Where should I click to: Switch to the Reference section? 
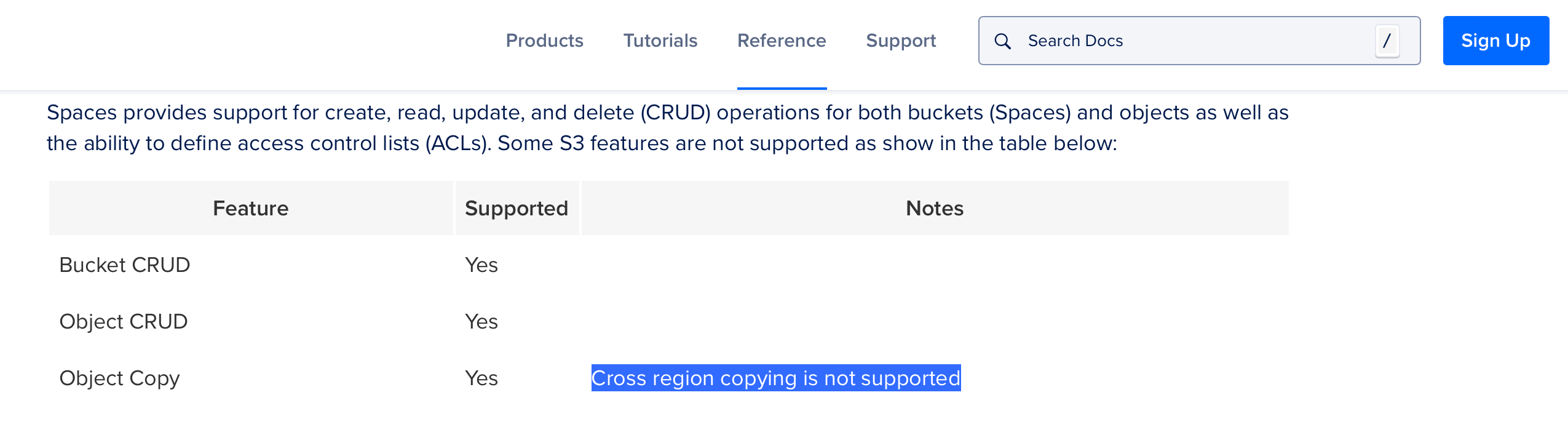point(782,41)
